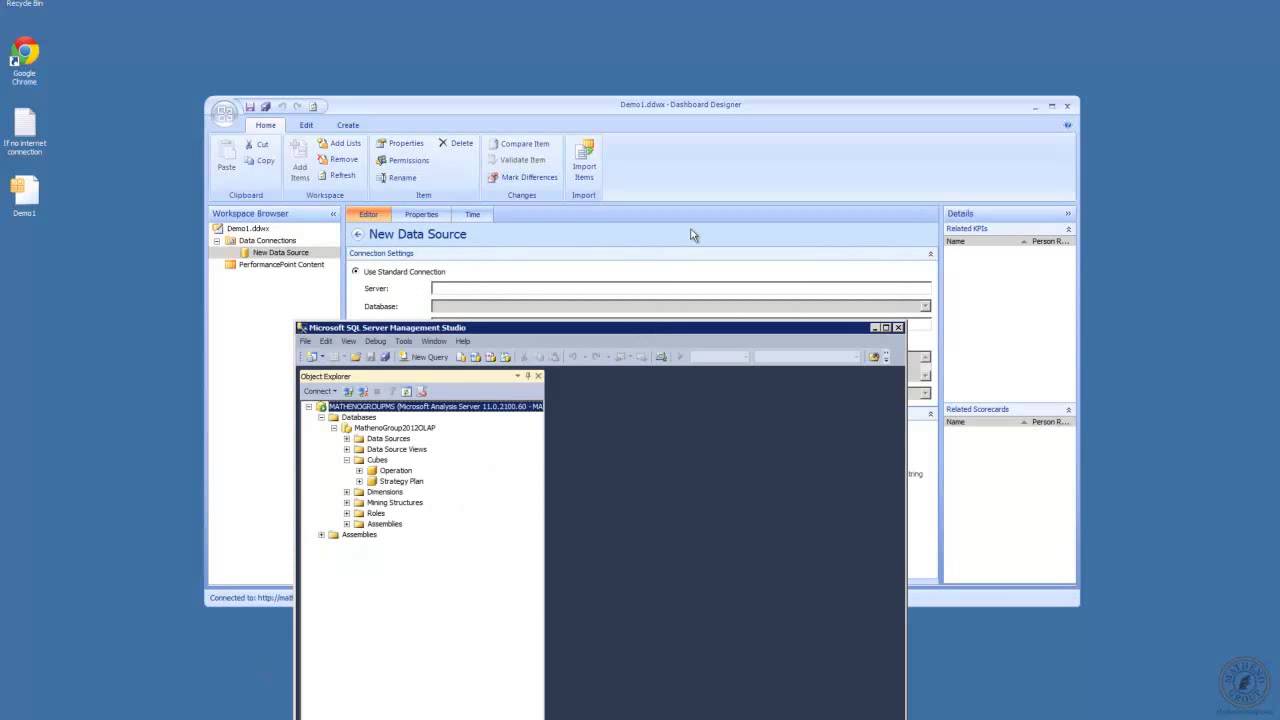The height and width of the screenshot is (720, 1280).
Task: Click New Query in Management Studio toolbar
Action: pyautogui.click(x=424, y=357)
